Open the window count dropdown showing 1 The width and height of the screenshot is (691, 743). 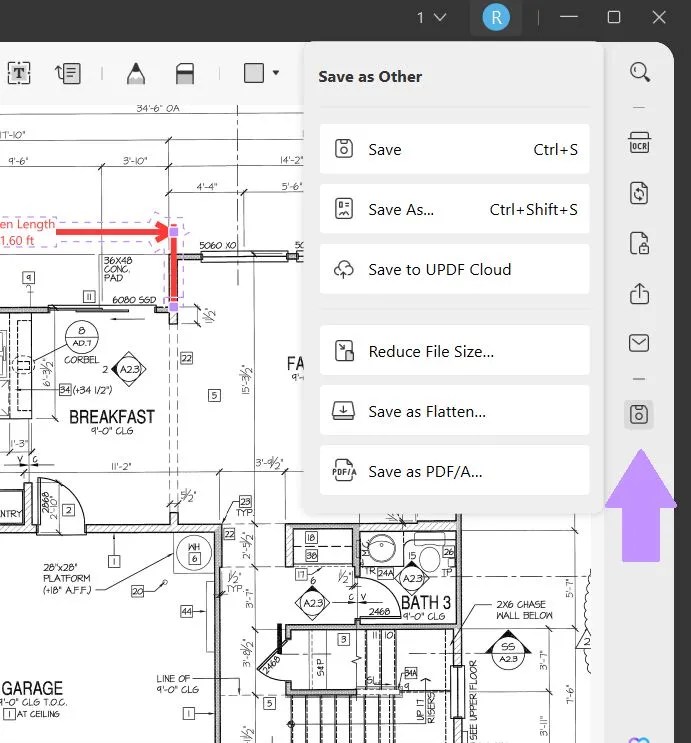point(431,18)
